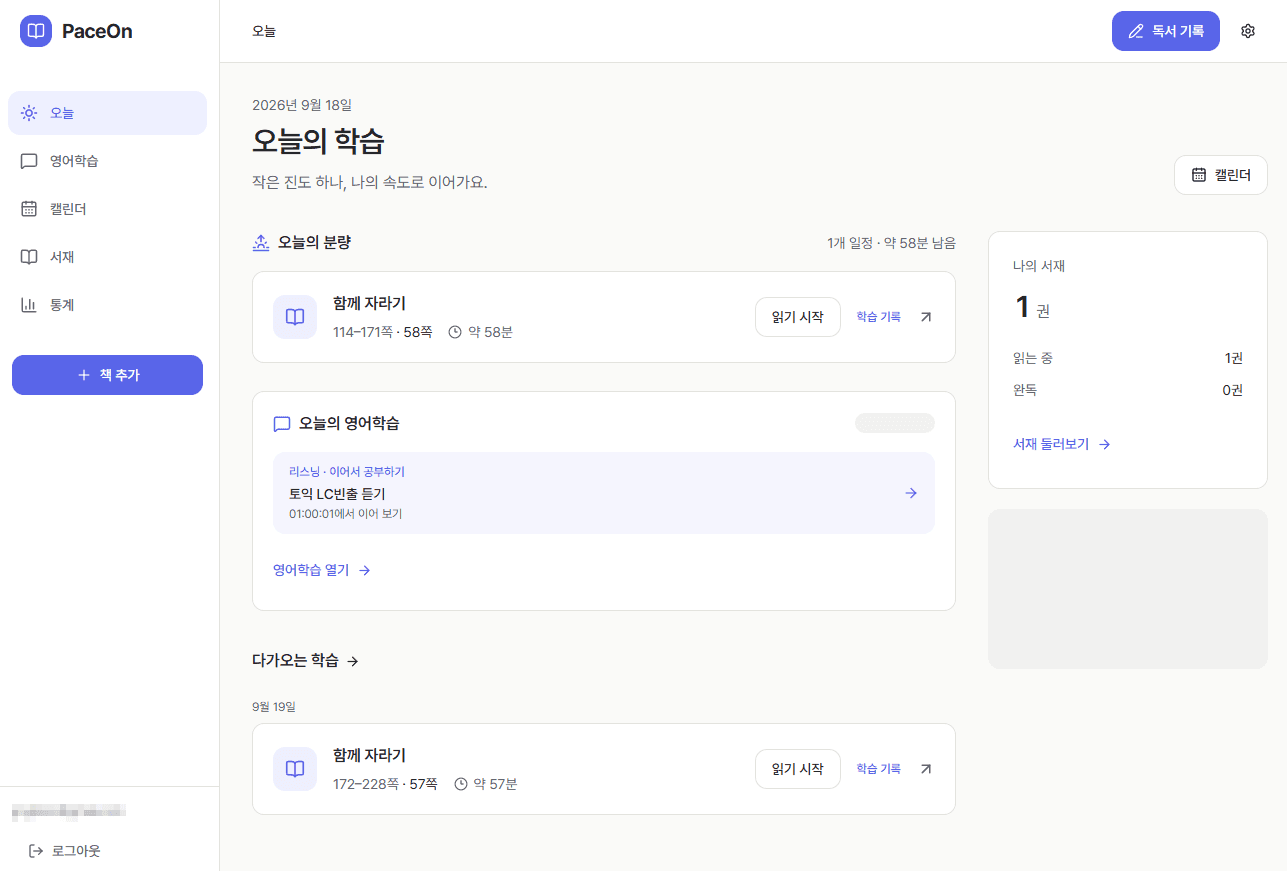Click the calendar icon in the sidebar
1287x871 pixels.
[29, 209]
